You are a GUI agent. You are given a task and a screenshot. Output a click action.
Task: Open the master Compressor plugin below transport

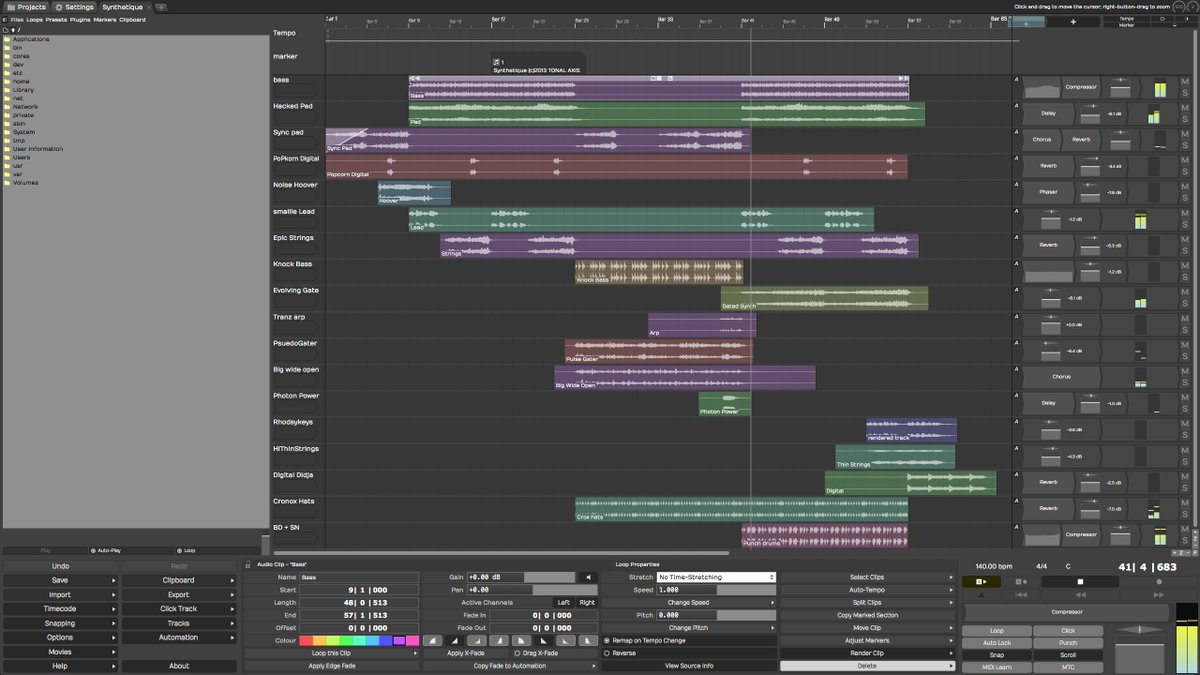coord(1066,612)
